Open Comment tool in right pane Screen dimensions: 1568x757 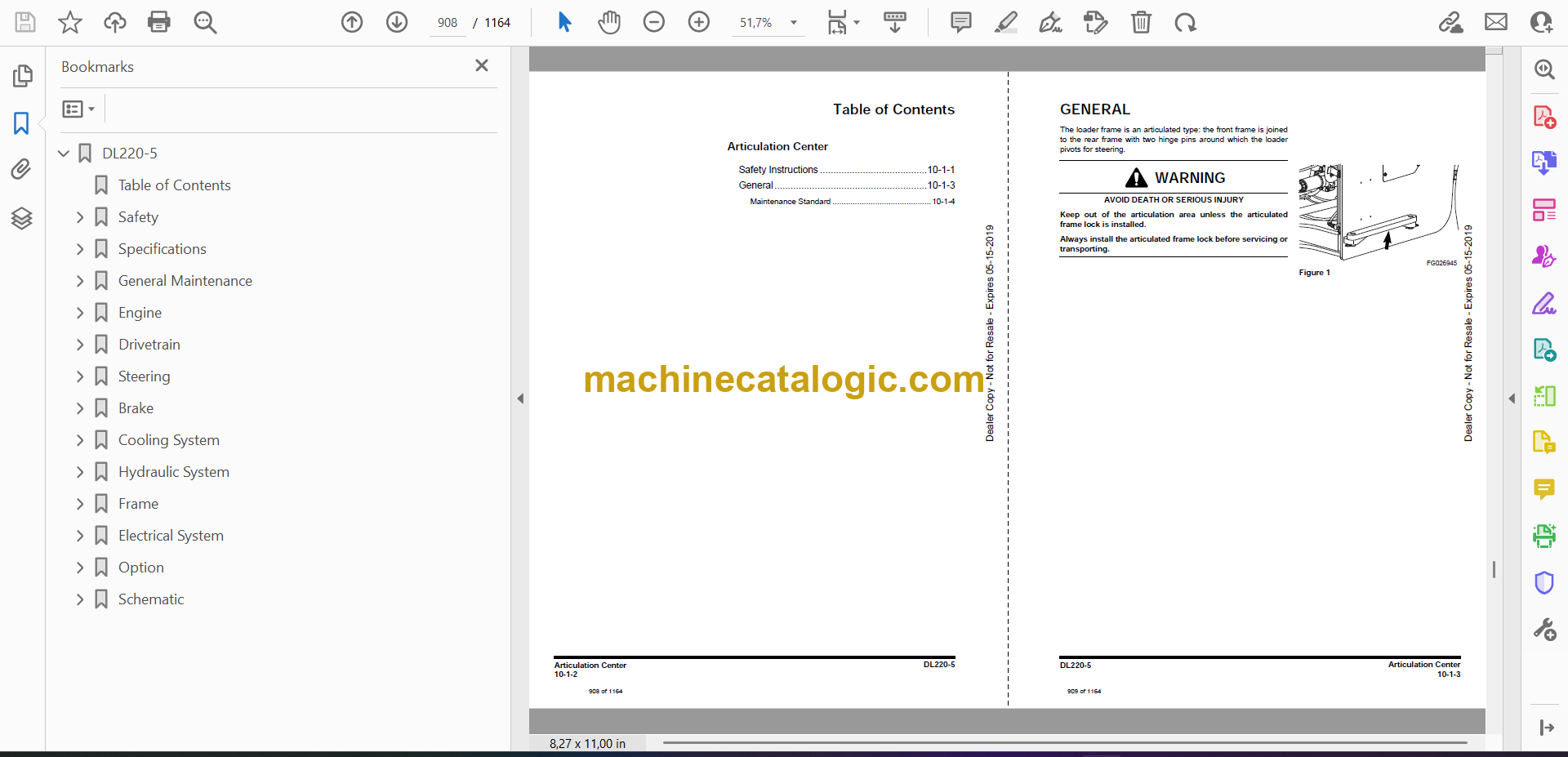pos(1544,489)
